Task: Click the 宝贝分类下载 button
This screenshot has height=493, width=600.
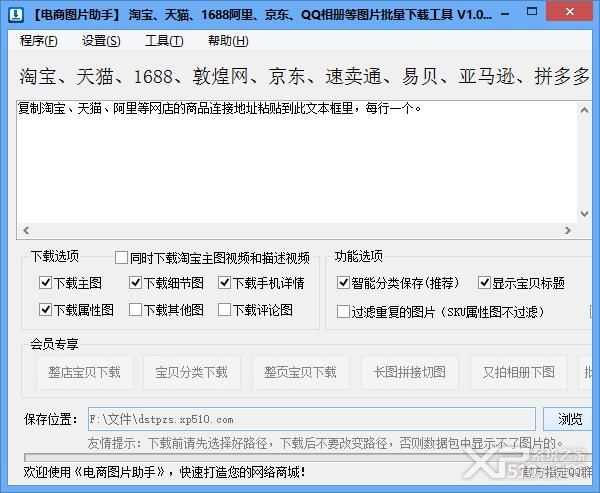Action: tap(192, 372)
